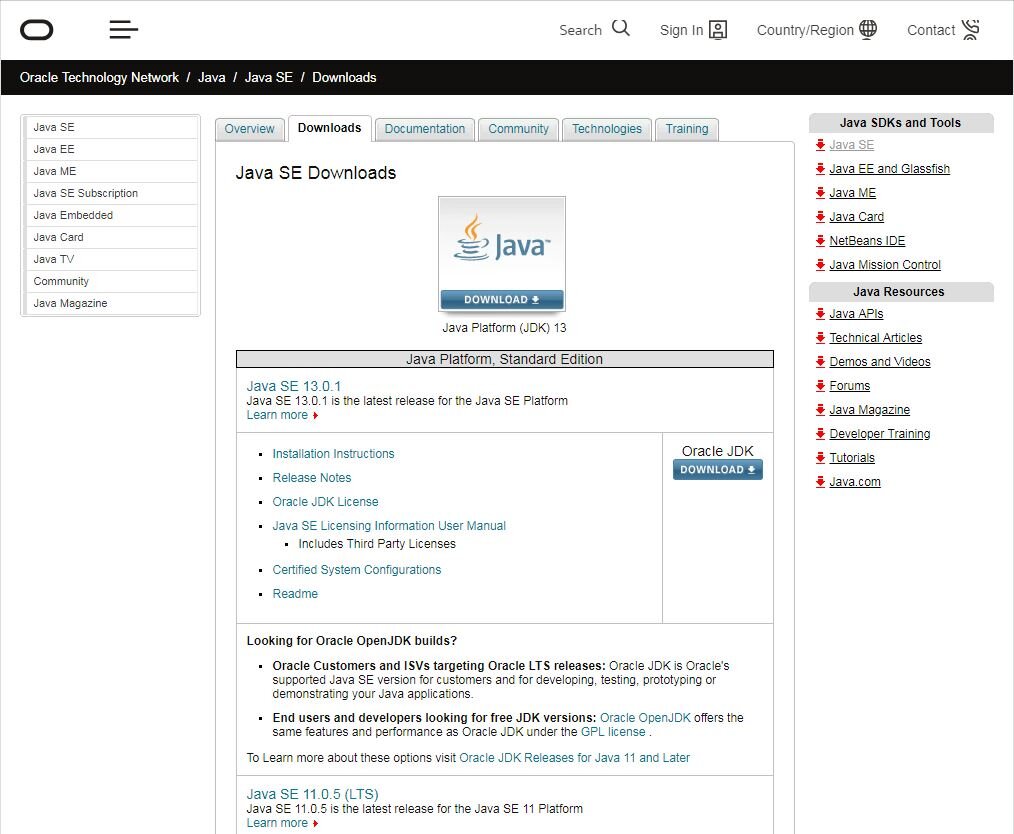Image resolution: width=1014 pixels, height=834 pixels.
Task: Open Community in left sidebar
Action: point(111,281)
